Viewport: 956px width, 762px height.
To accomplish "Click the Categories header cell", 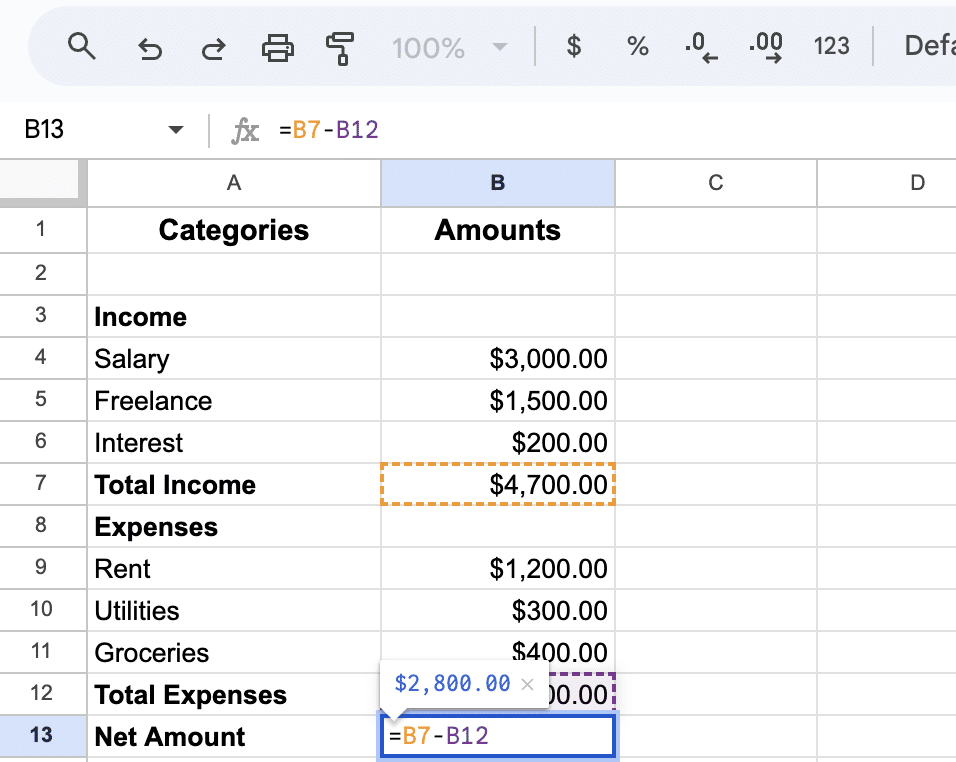I will pyautogui.click(x=234, y=230).
